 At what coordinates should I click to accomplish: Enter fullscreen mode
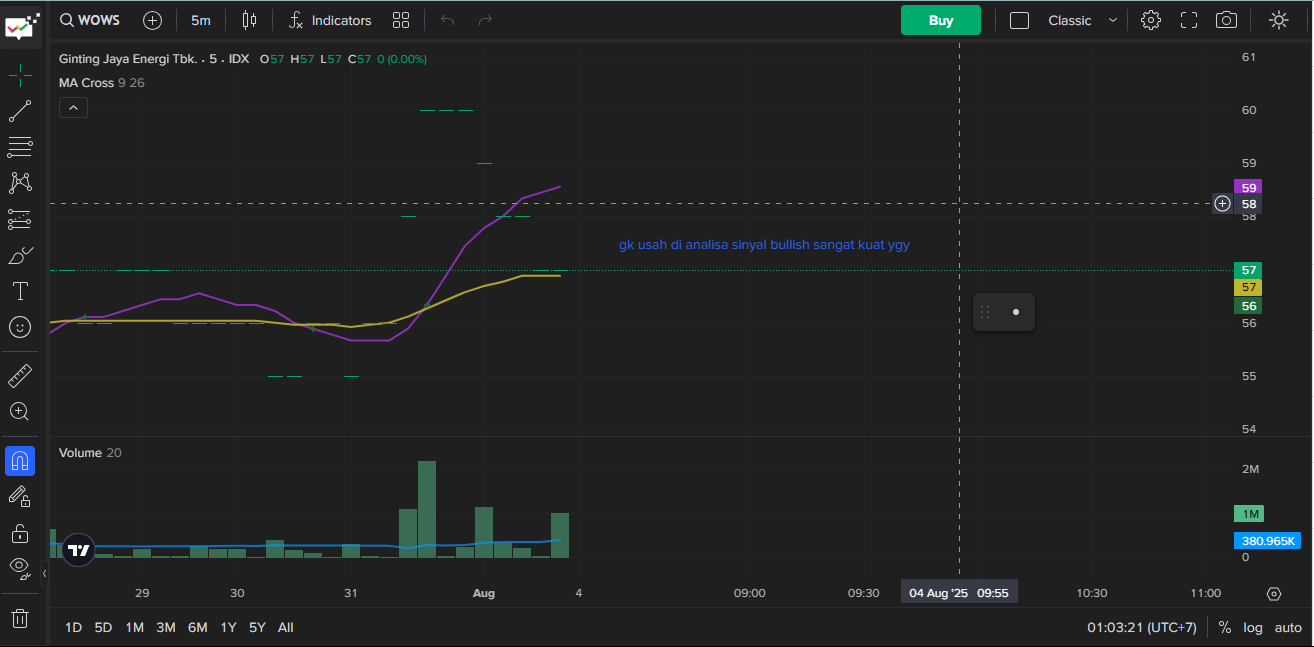point(1189,20)
